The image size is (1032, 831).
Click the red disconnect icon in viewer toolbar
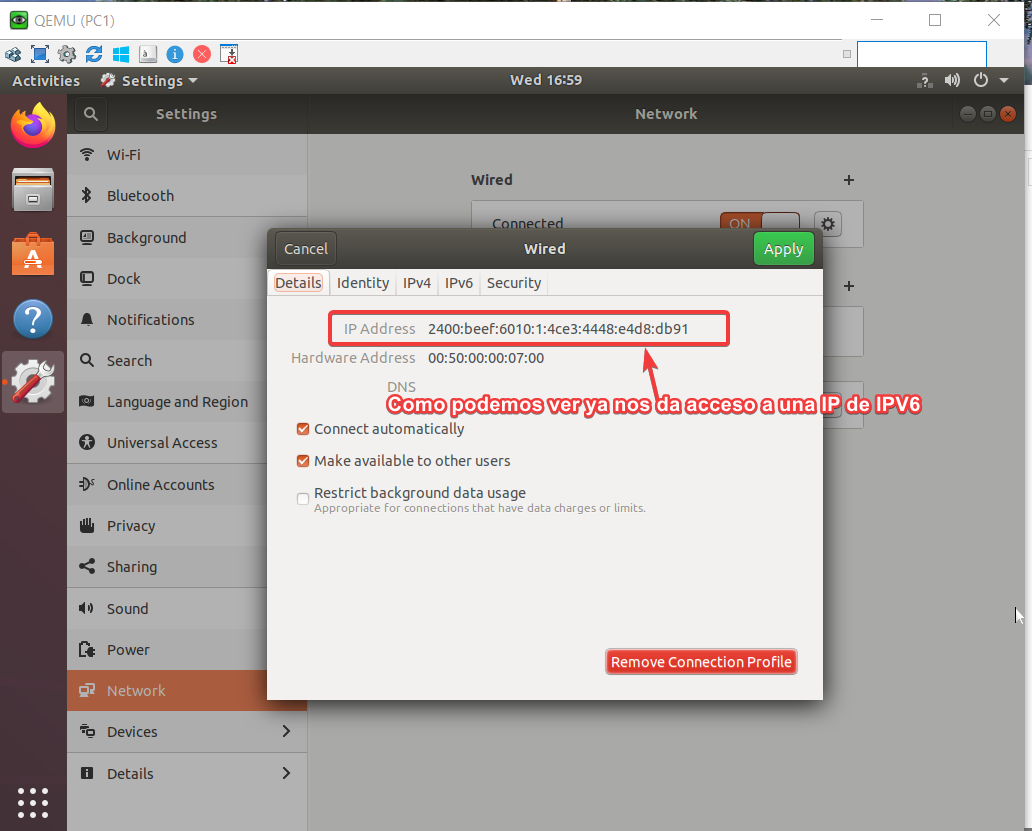click(202, 54)
